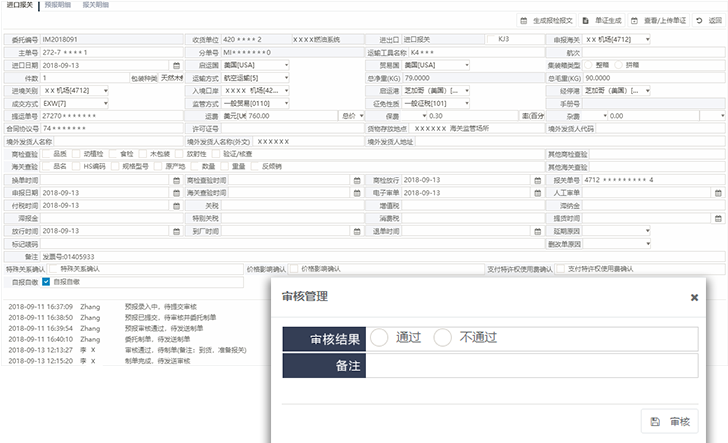This screenshot has width=728, height=443.
Task: Check 品质 under 商检查验
Action: tap(46, 154)
